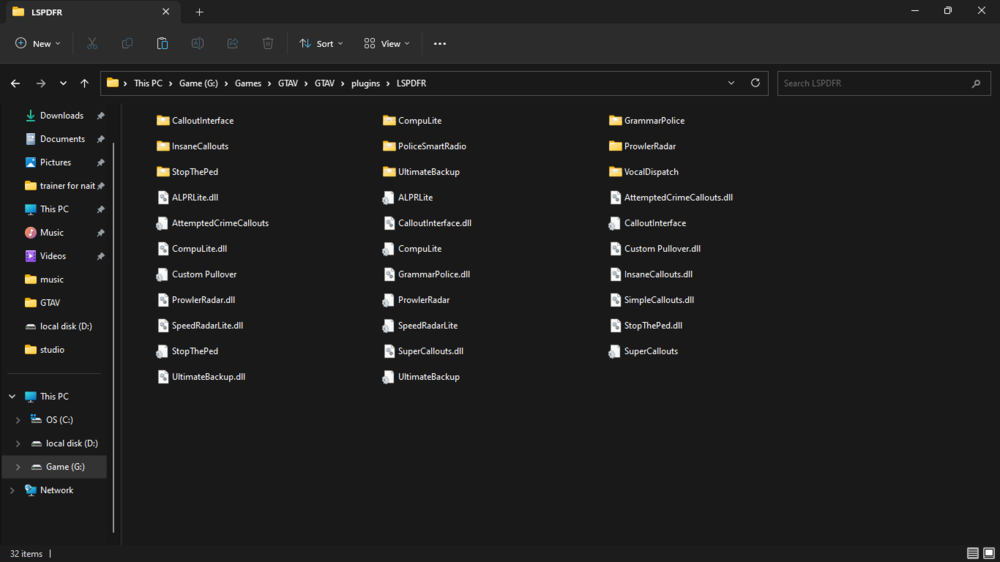Close the LSPDFR tab
Screen dimensions: 1000x562
click(x=166, y=11)
